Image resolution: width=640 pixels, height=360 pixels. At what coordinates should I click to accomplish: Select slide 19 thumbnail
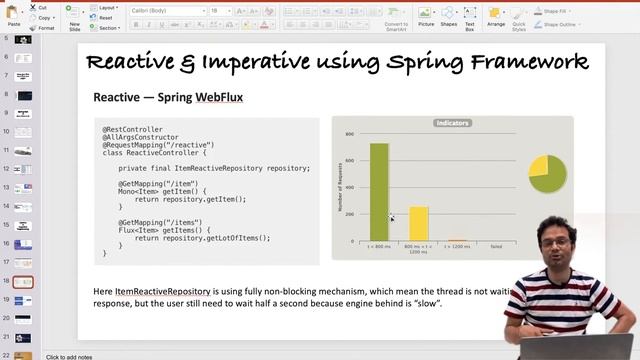[x=23, y=301]
